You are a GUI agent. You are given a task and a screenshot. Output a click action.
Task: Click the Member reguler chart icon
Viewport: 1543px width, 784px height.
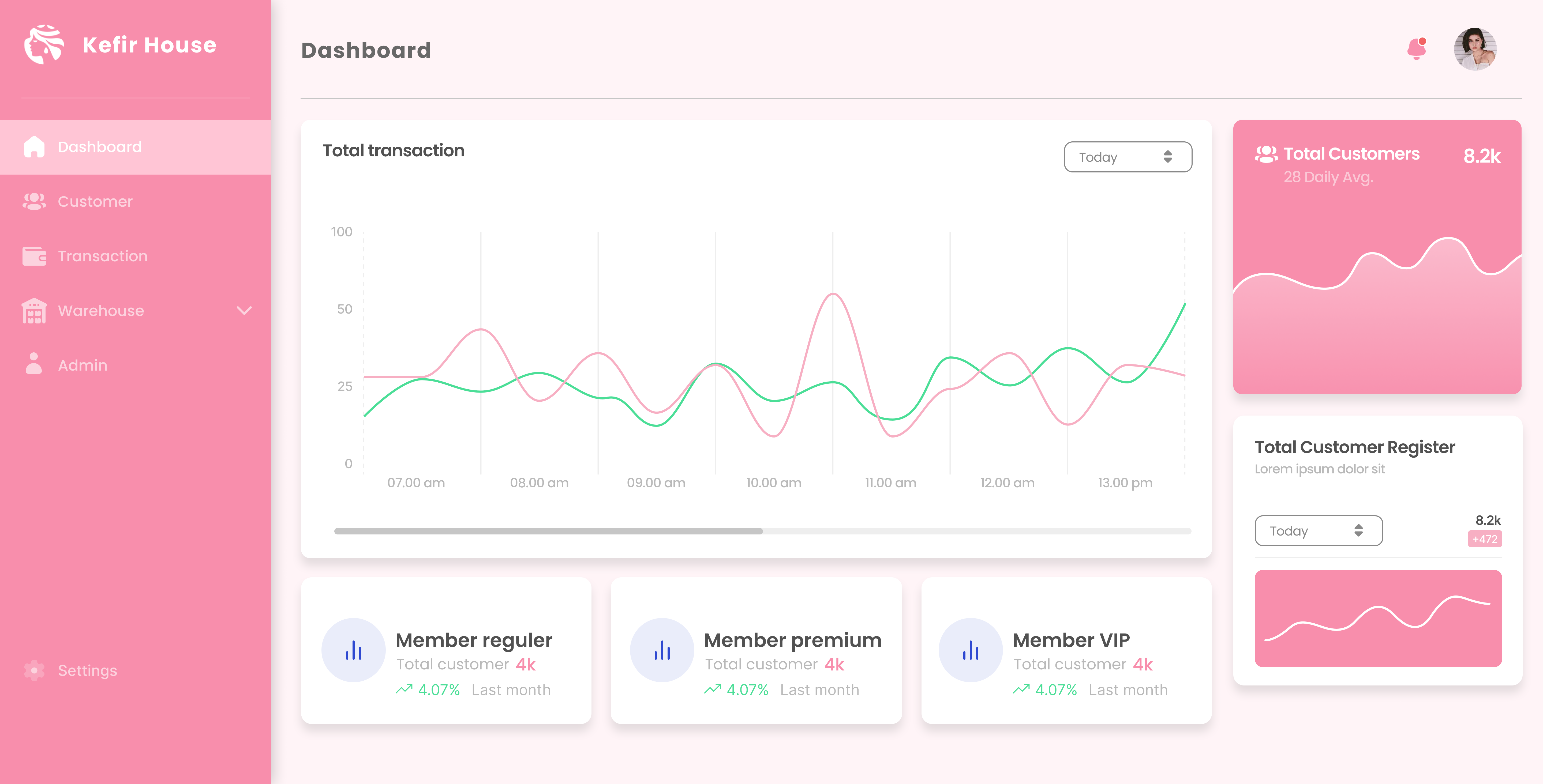point(353,650)
